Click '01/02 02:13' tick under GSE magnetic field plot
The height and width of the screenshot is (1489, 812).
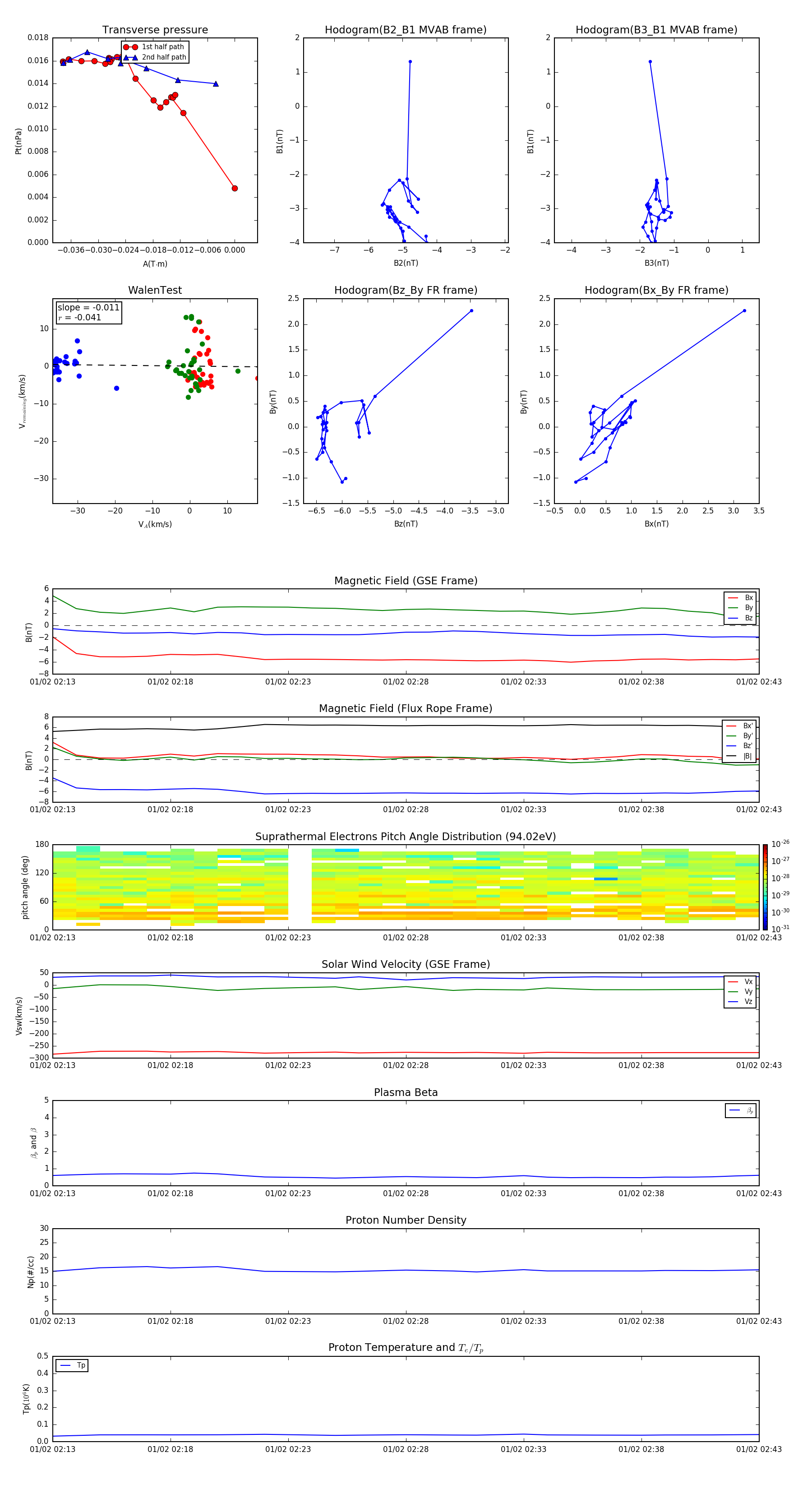[x=53, y=682]
